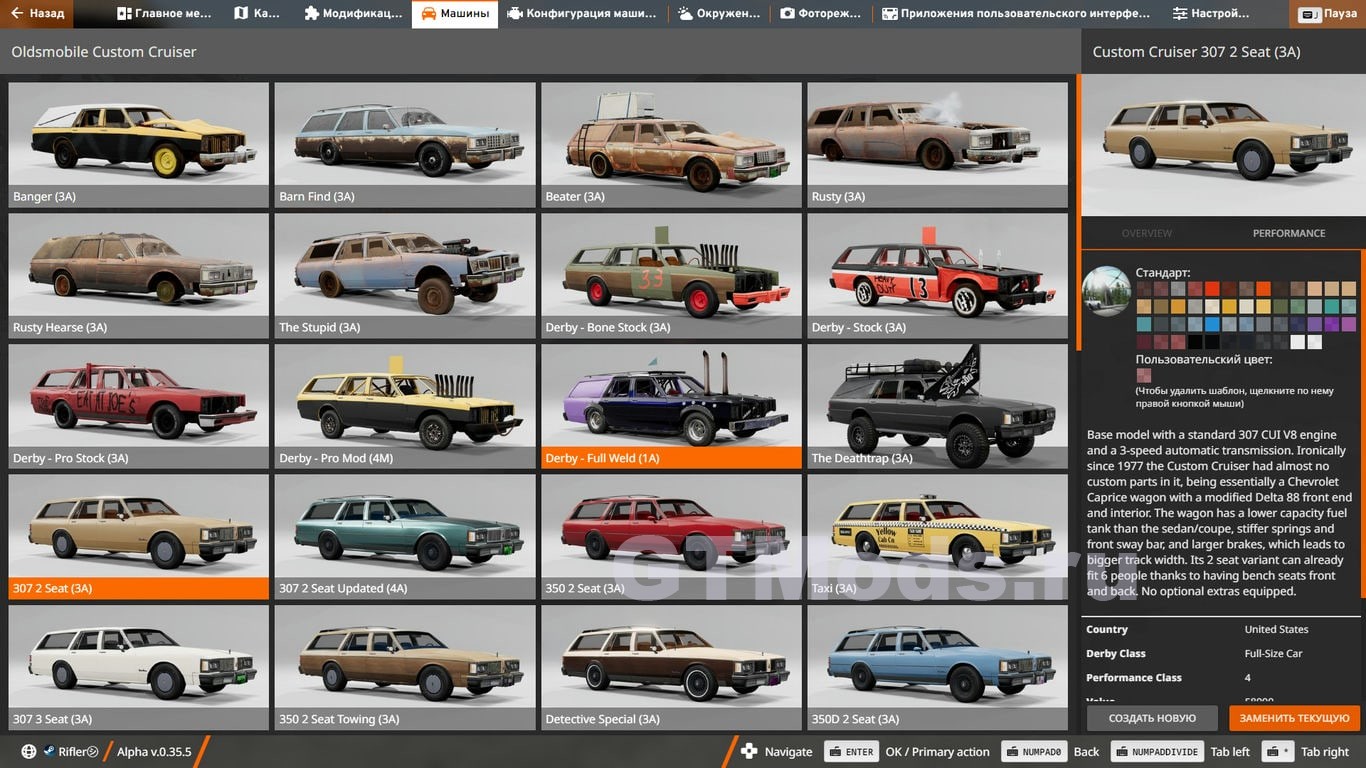The image size is (1366, 768).
Task: Choose 307 2 Seat Updated (4A)
Action: pos(405,537)
